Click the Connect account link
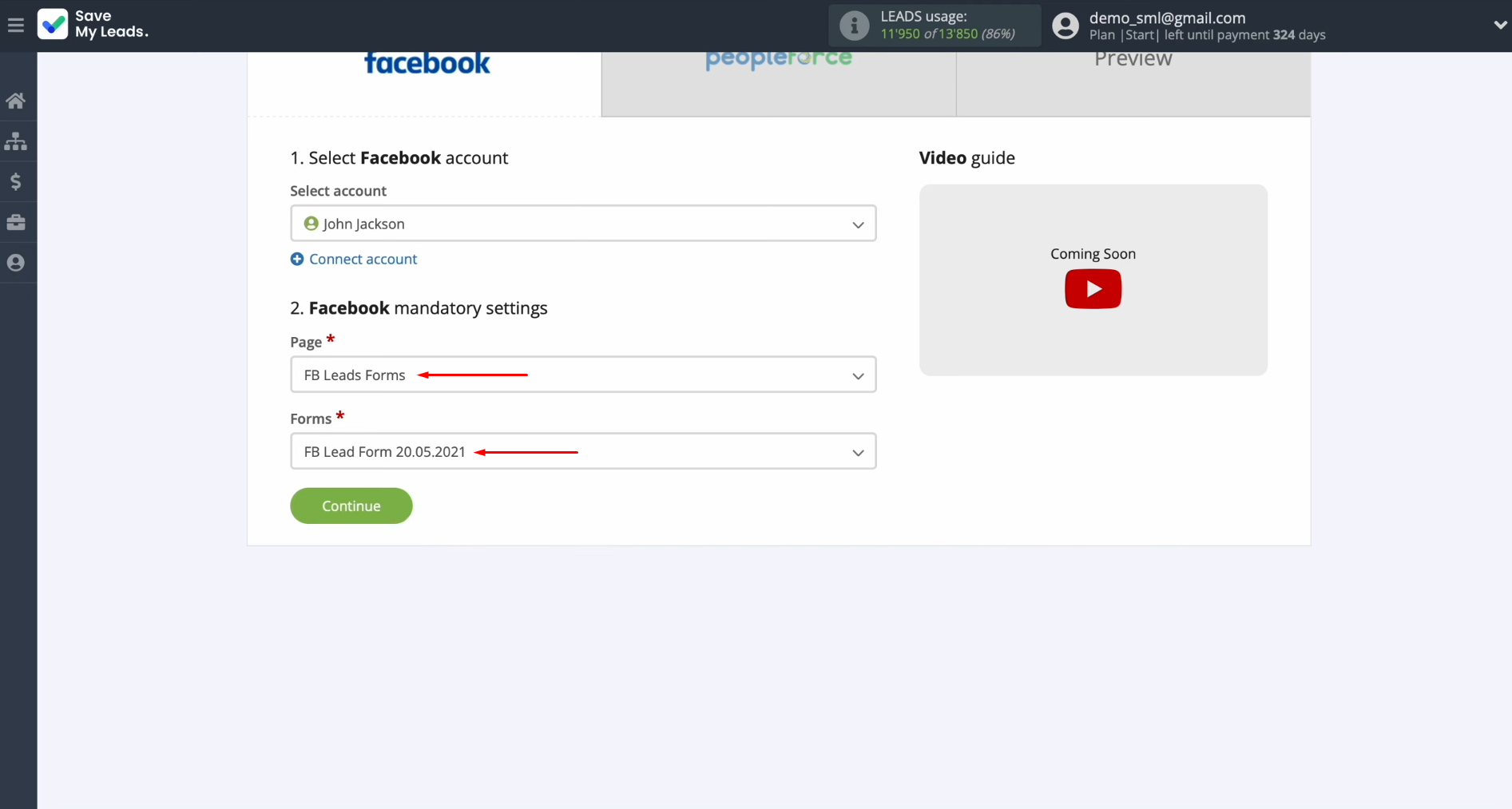Screen dimensions: 1512x809 [x=363, y=259]
